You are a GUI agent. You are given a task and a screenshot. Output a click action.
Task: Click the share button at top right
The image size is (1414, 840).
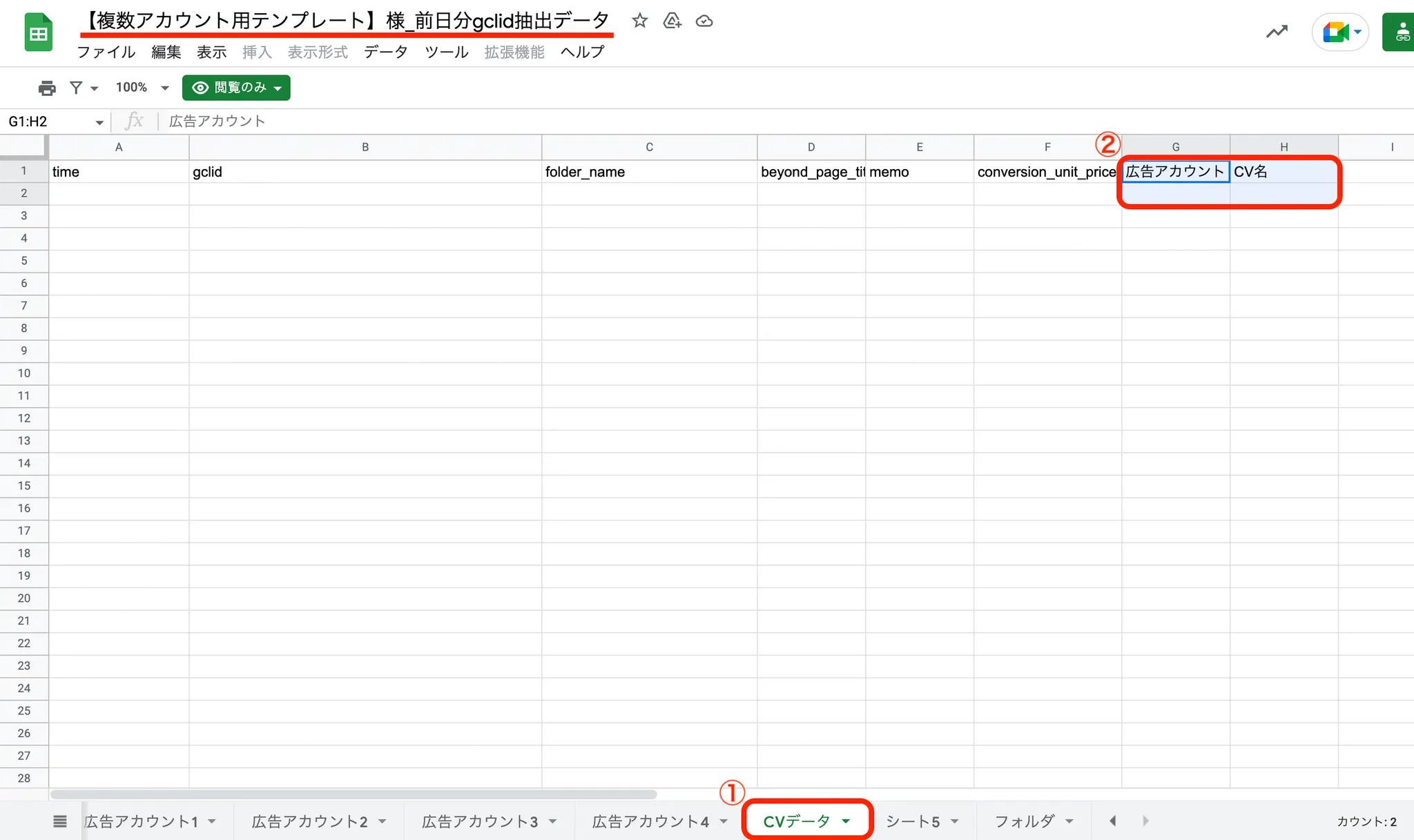click(1400, 32)
